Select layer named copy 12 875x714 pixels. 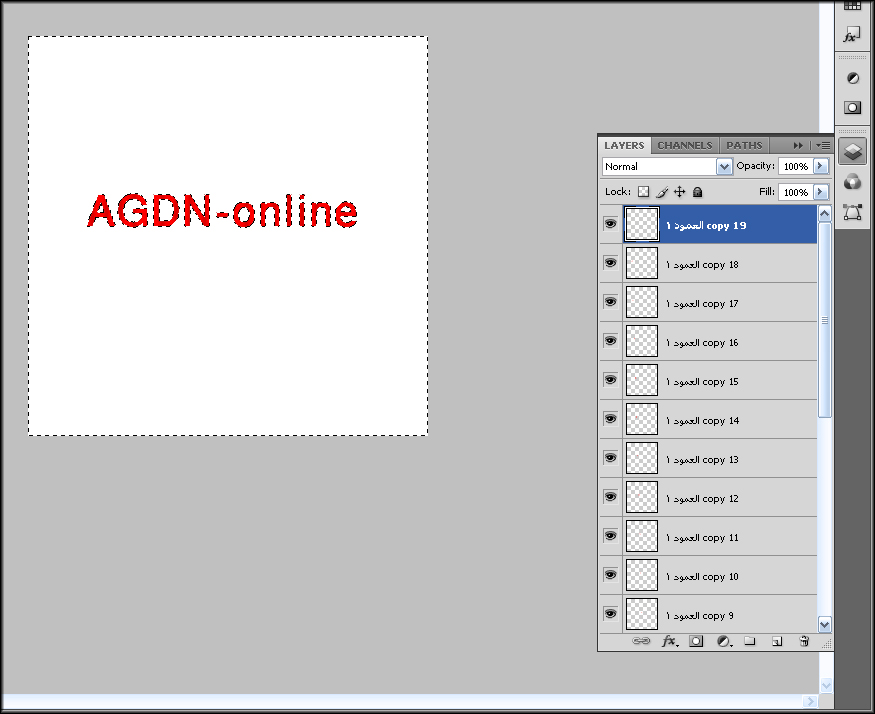(x=720, y=498)
